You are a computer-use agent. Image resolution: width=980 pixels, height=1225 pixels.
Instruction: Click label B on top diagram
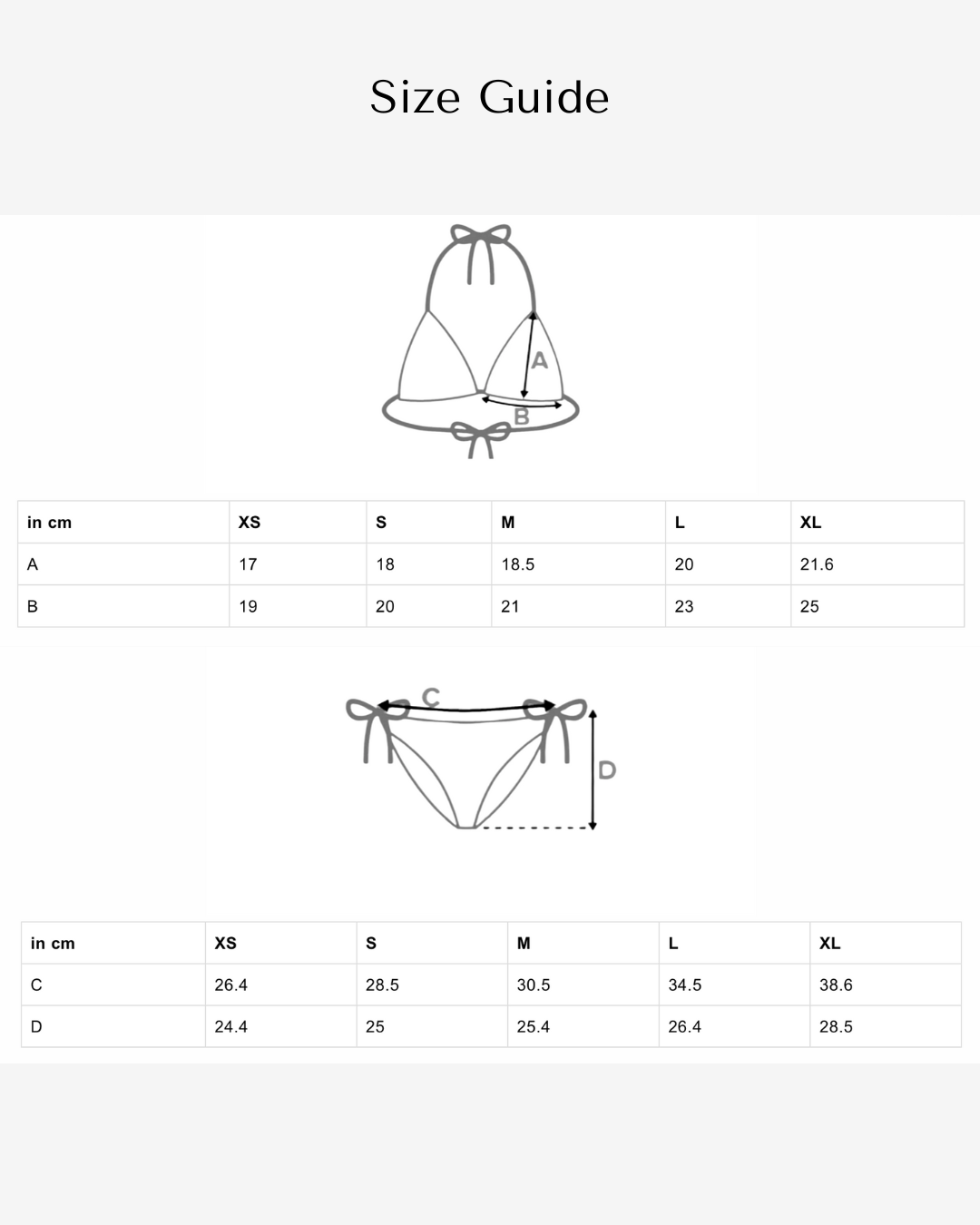[x=522, y=416]
